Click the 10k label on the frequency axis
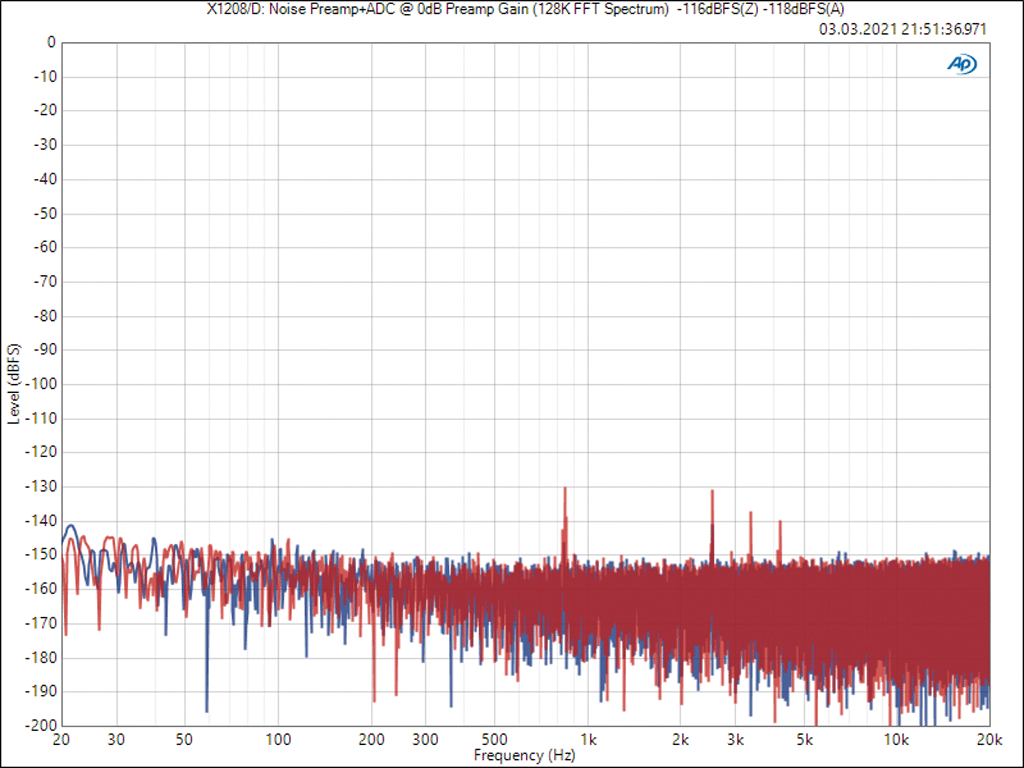The width and height of the screenshot is (1024, 768). 897,740
